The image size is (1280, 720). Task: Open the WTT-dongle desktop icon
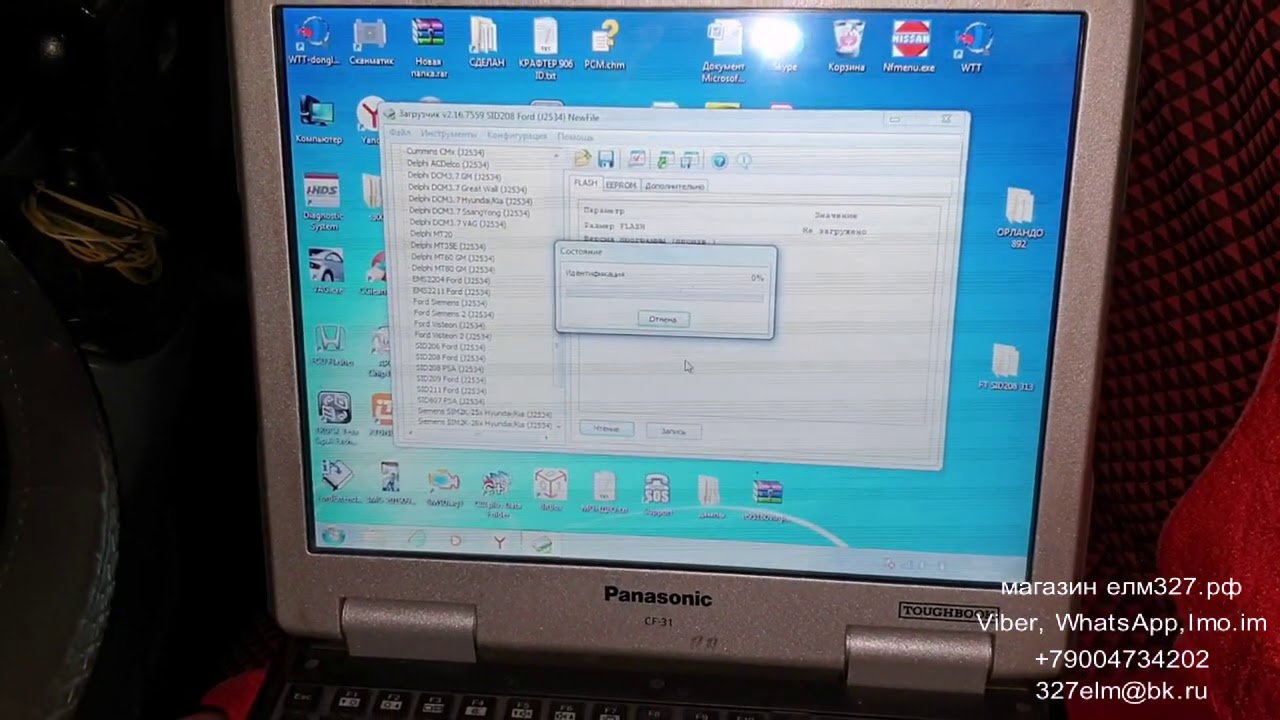[x=312, y=42]
